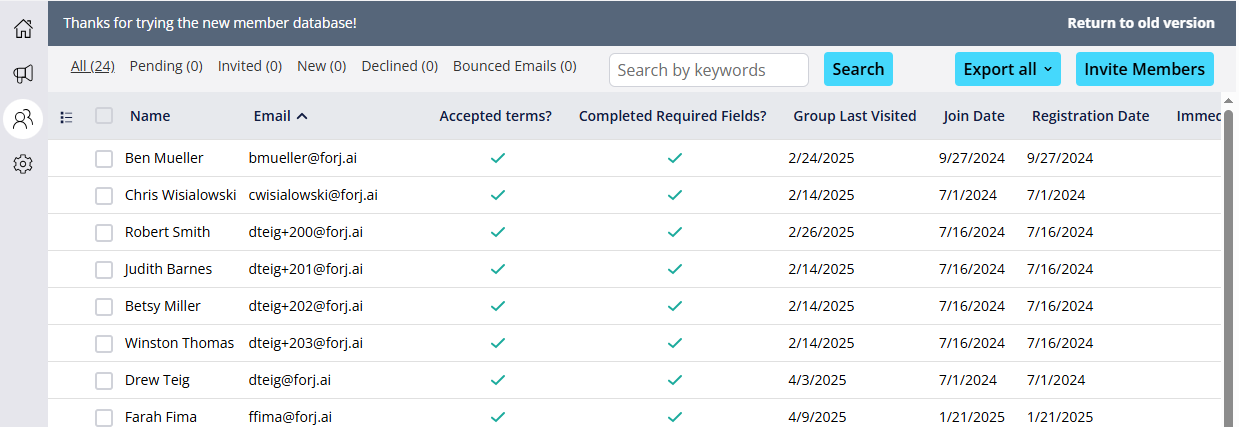
Task: Toggle the select-all checkbox in header
Action: 104,116
